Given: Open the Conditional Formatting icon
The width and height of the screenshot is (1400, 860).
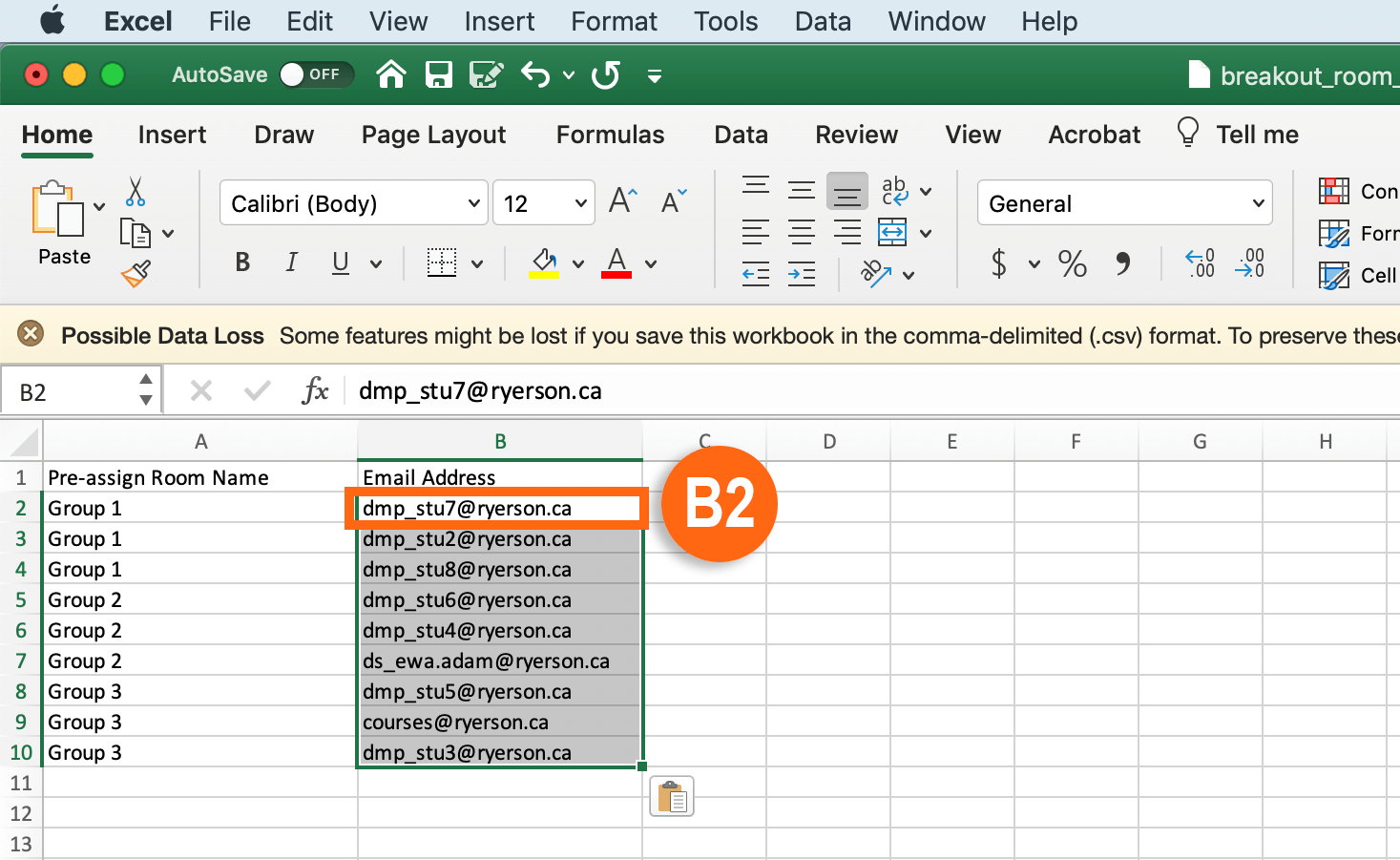Looking at the screenshot, I should [1334, 191].
